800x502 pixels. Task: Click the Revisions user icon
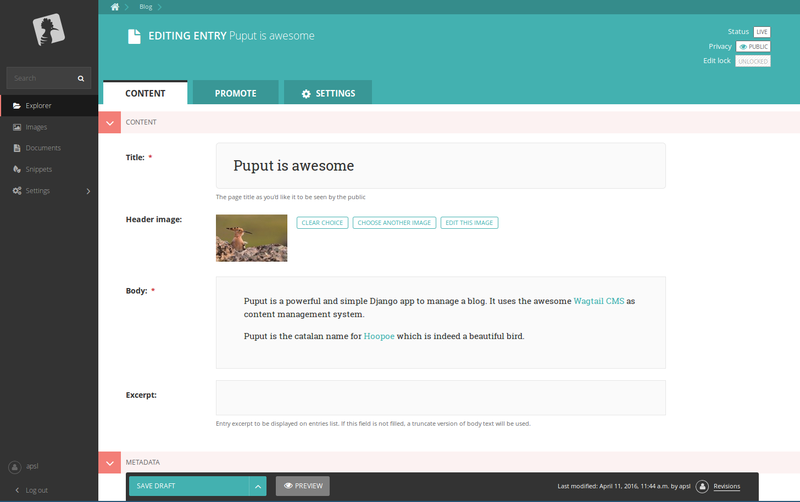[702, 486]
